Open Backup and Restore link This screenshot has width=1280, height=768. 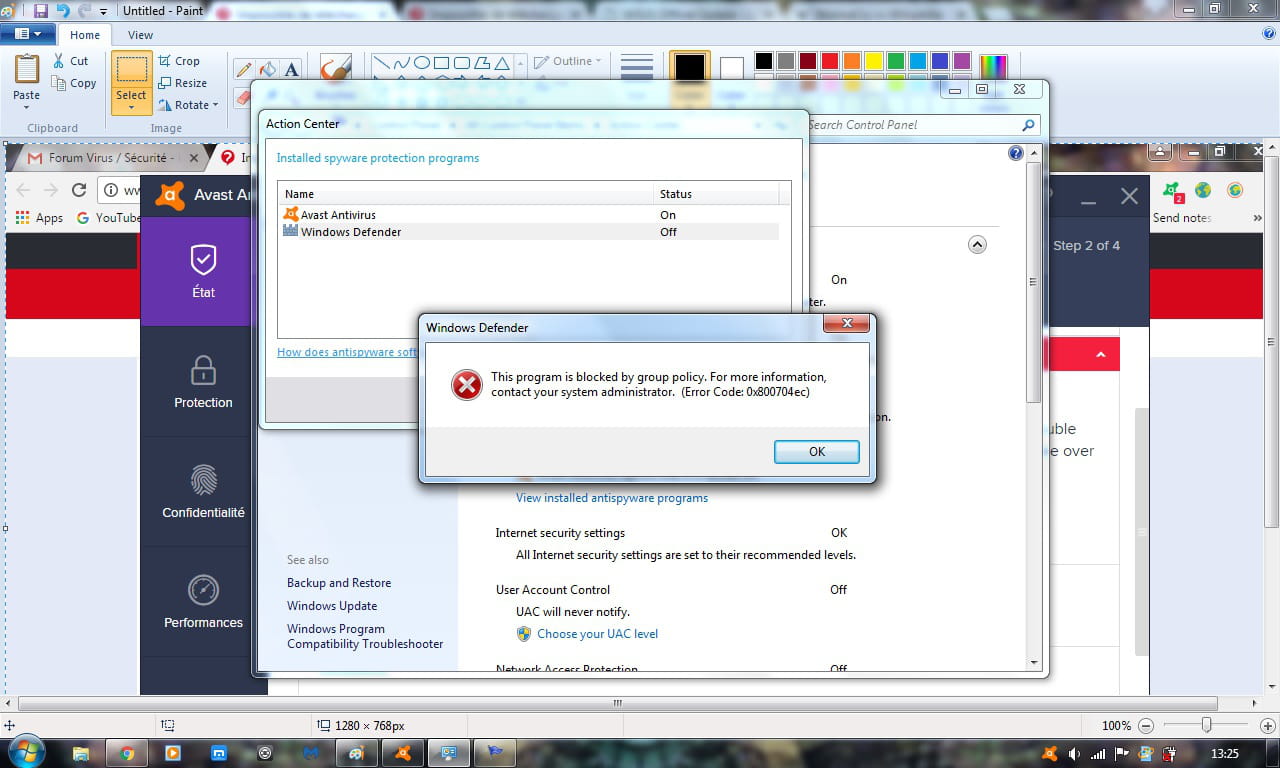point(339,583)
